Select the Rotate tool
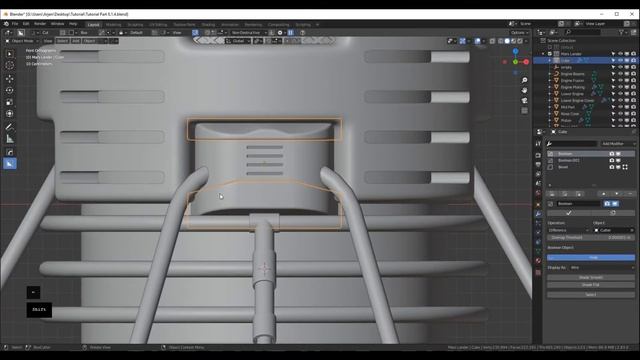The image size is (640, 360). (x=10, y=90)
